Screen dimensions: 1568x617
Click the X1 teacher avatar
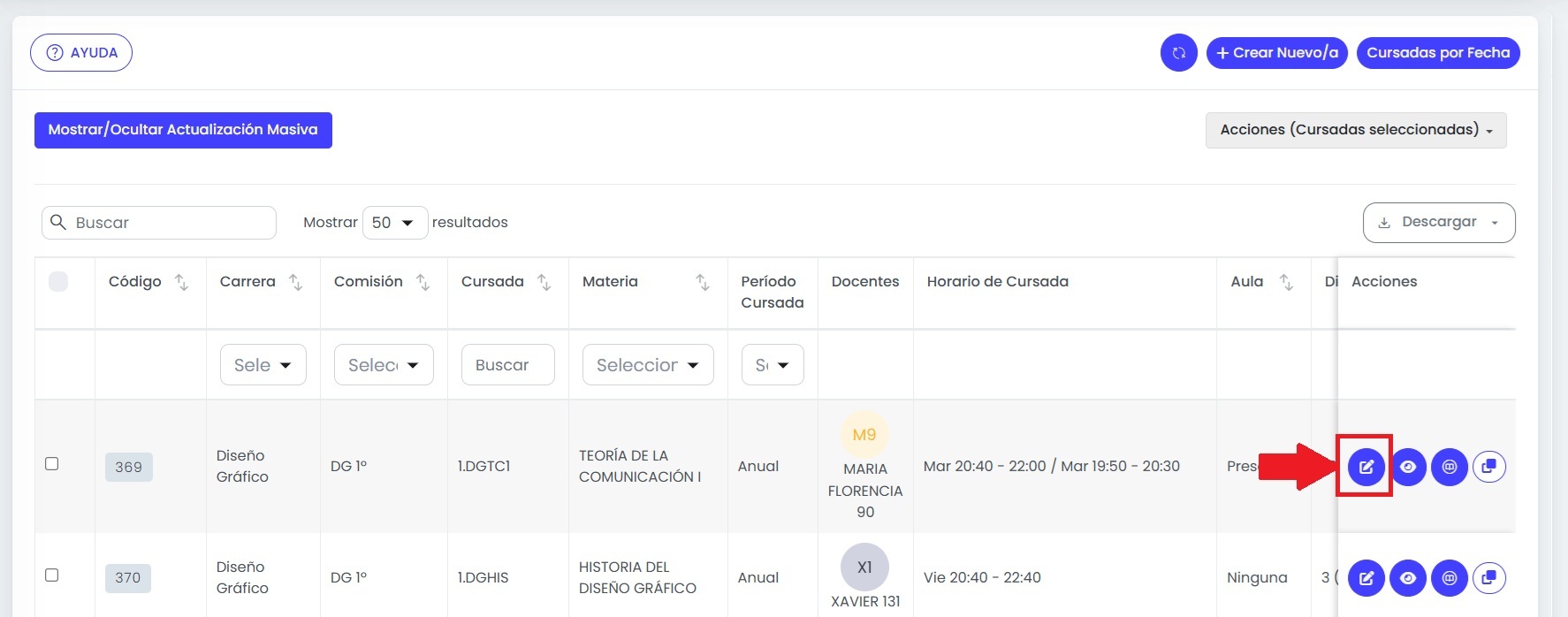tap(864, 567)
